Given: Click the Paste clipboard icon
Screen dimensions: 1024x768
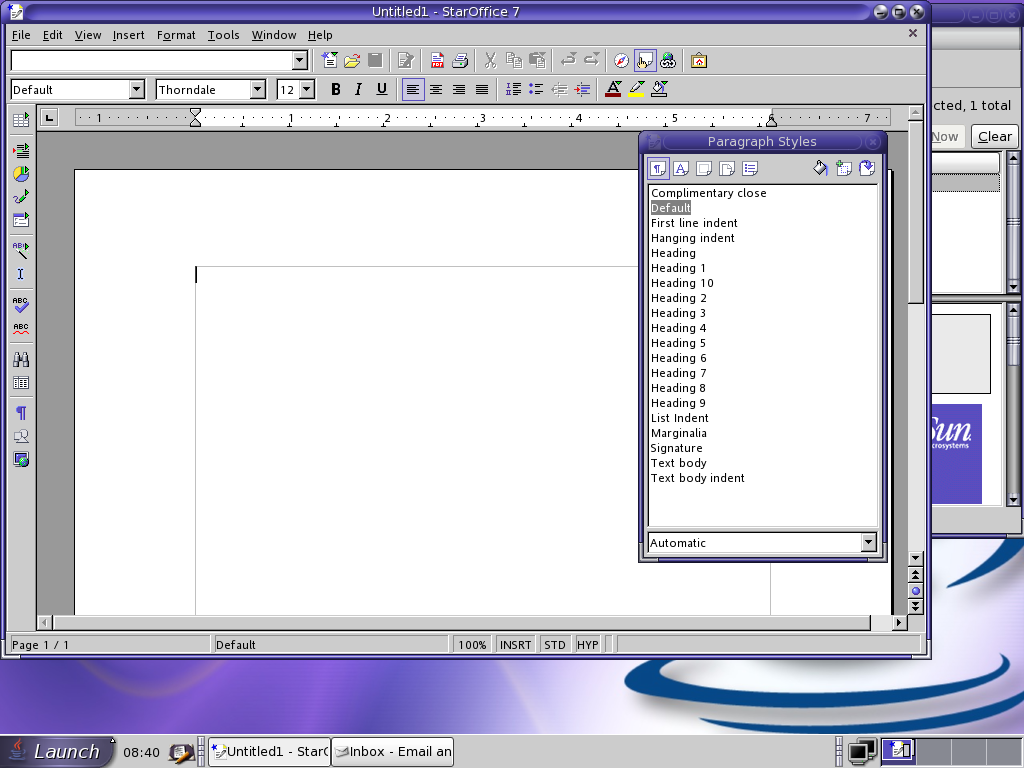Looking at the screenshot, I should [x=537, y=61].
